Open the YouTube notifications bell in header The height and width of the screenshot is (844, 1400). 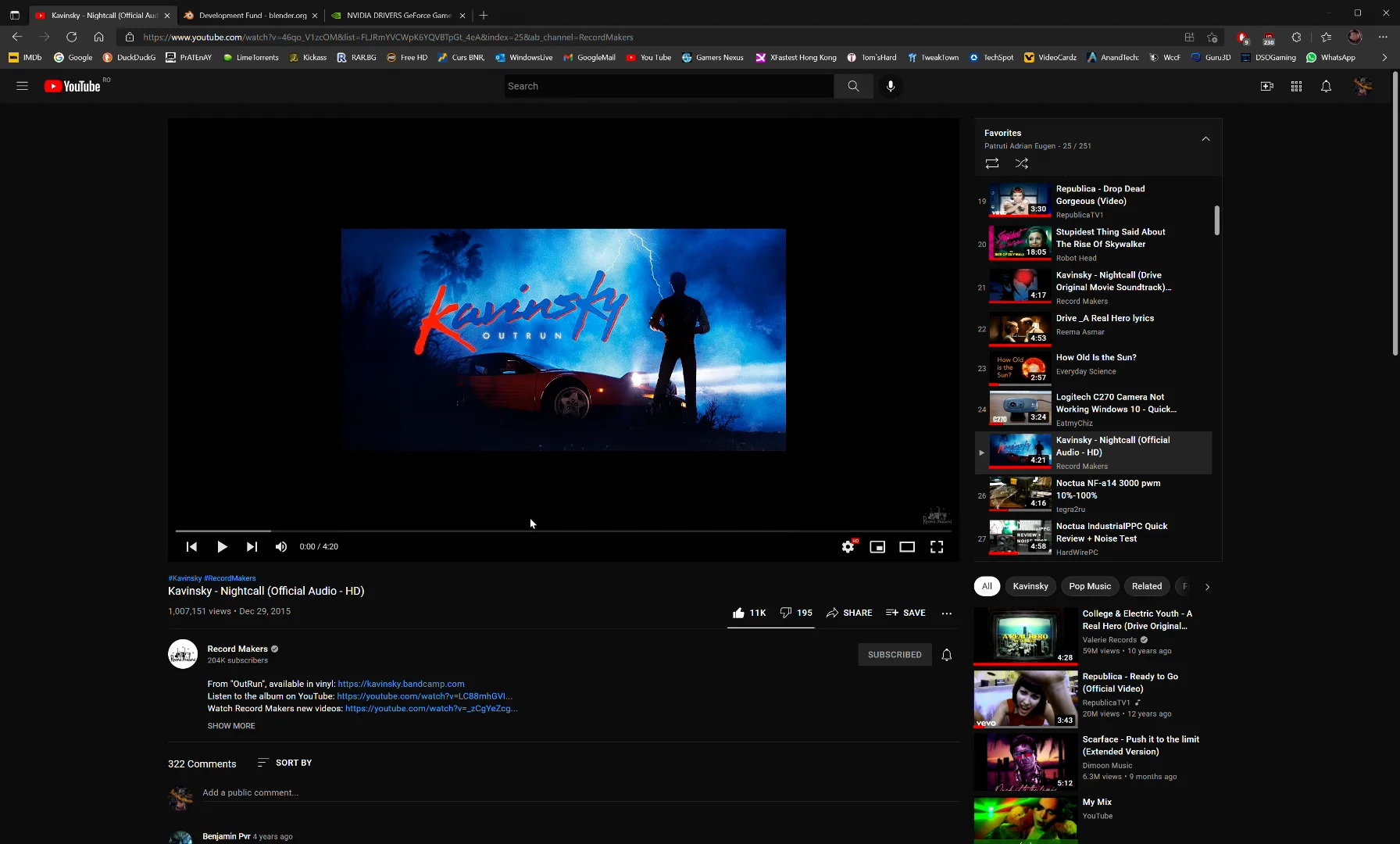coord(1326,86)
